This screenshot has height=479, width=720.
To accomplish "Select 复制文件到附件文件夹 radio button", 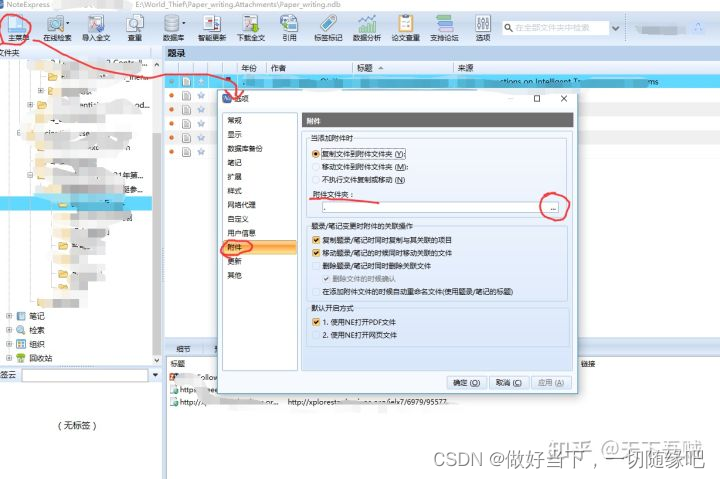I will (315, 154).
